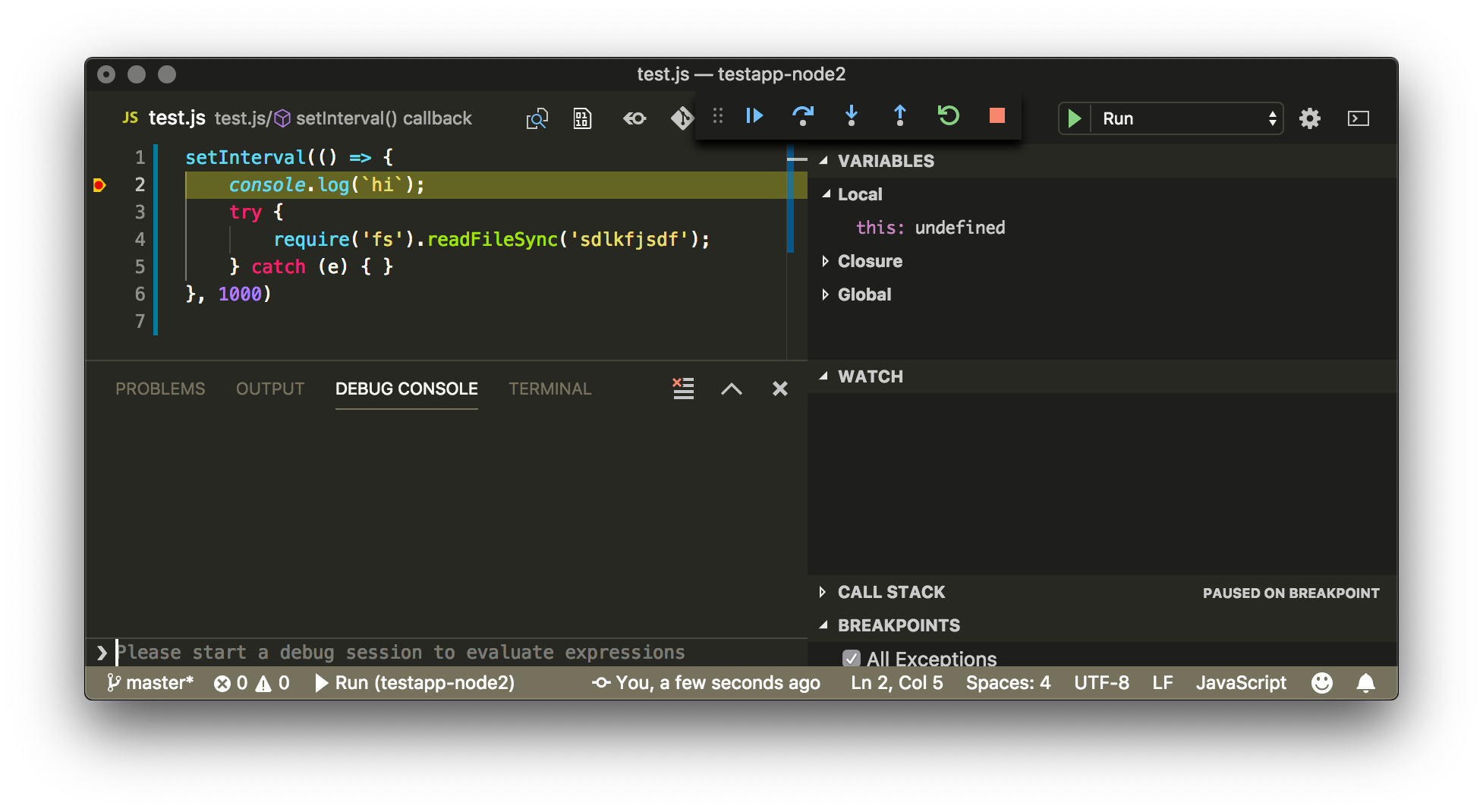Select the Step Out debug action
The height and width of the screenshot is (812, 1483).
pyautogui.click(x=899, y=116)
